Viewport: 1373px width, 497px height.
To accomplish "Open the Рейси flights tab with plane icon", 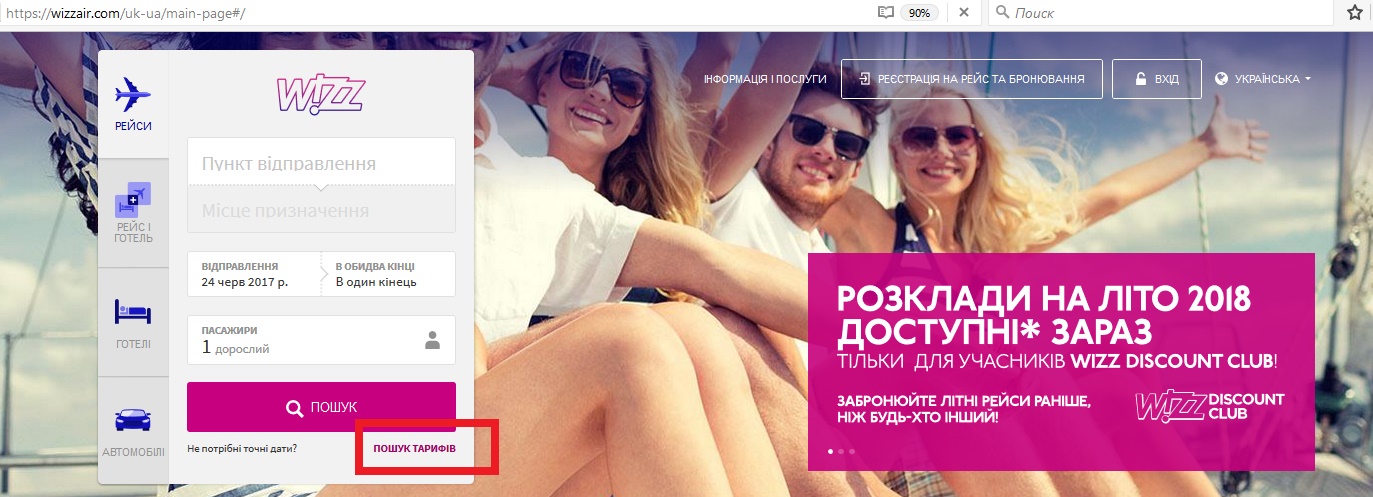I will (x=133, y=97).
